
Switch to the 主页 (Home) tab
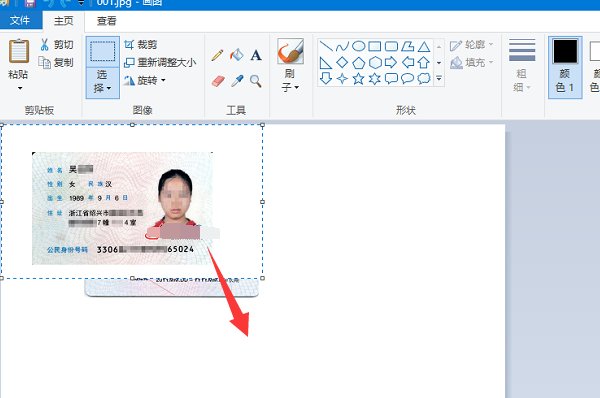tap(64, 21)
